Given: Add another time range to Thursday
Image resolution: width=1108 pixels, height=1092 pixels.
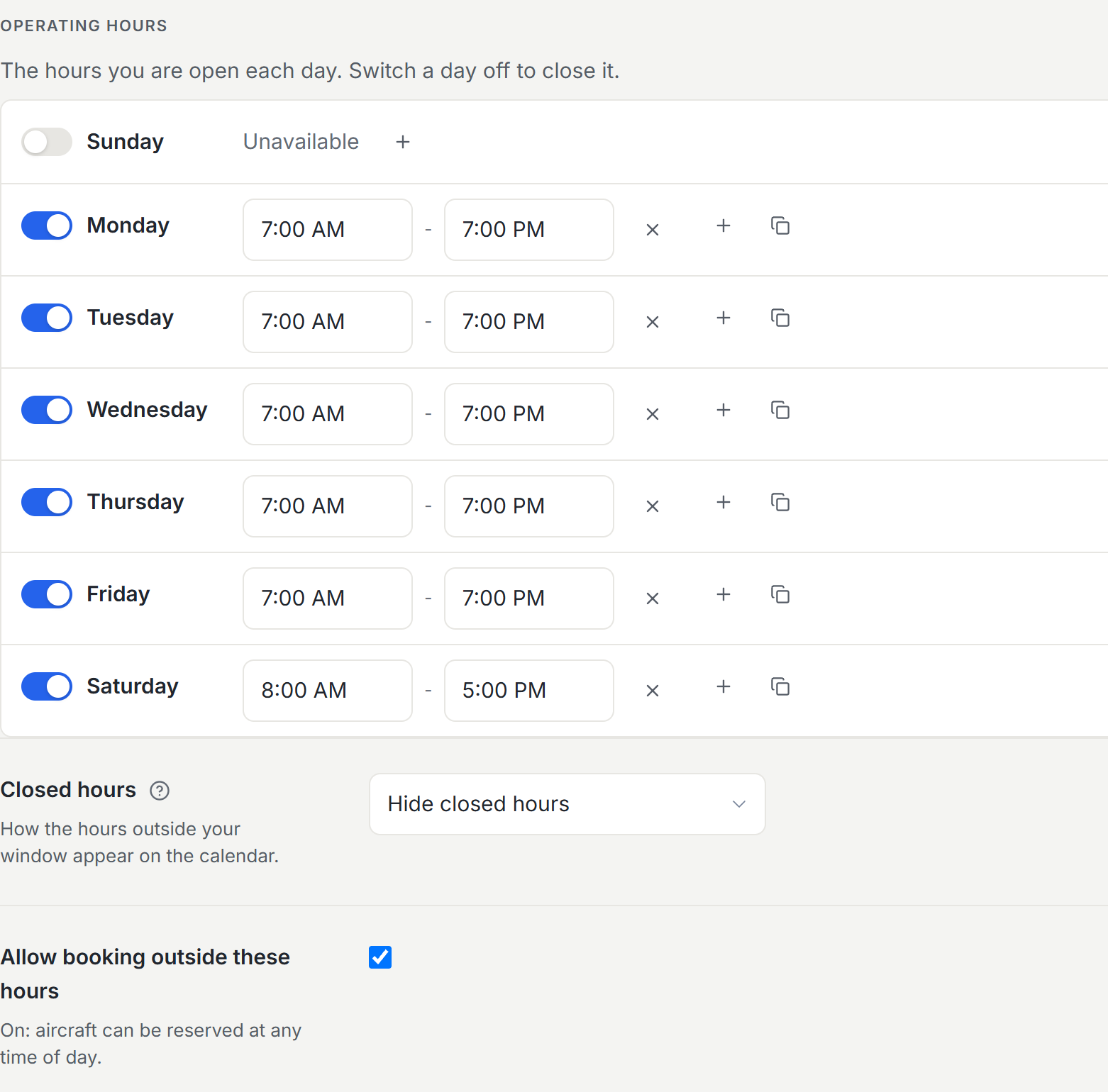Looking at the screenshot, I should (724, 502).
